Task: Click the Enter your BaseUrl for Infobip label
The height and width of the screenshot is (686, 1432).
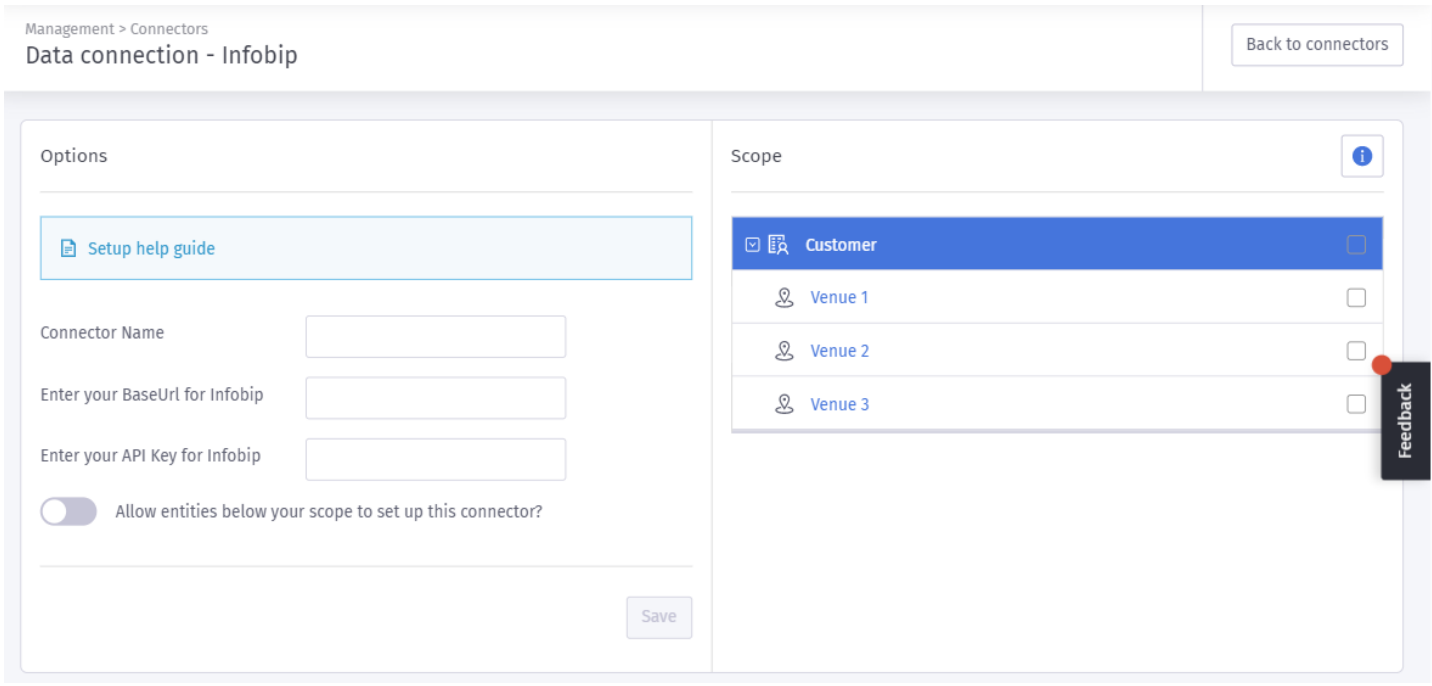Action: pyautogui.click(x=152, y=394)
